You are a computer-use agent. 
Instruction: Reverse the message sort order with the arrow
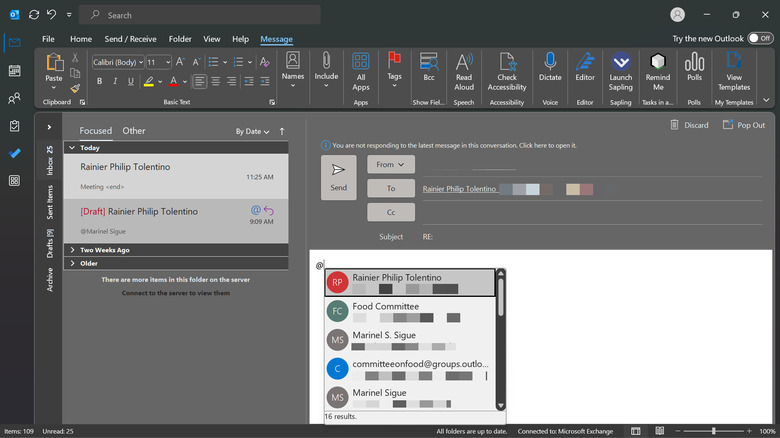click(x=282, y=131)
